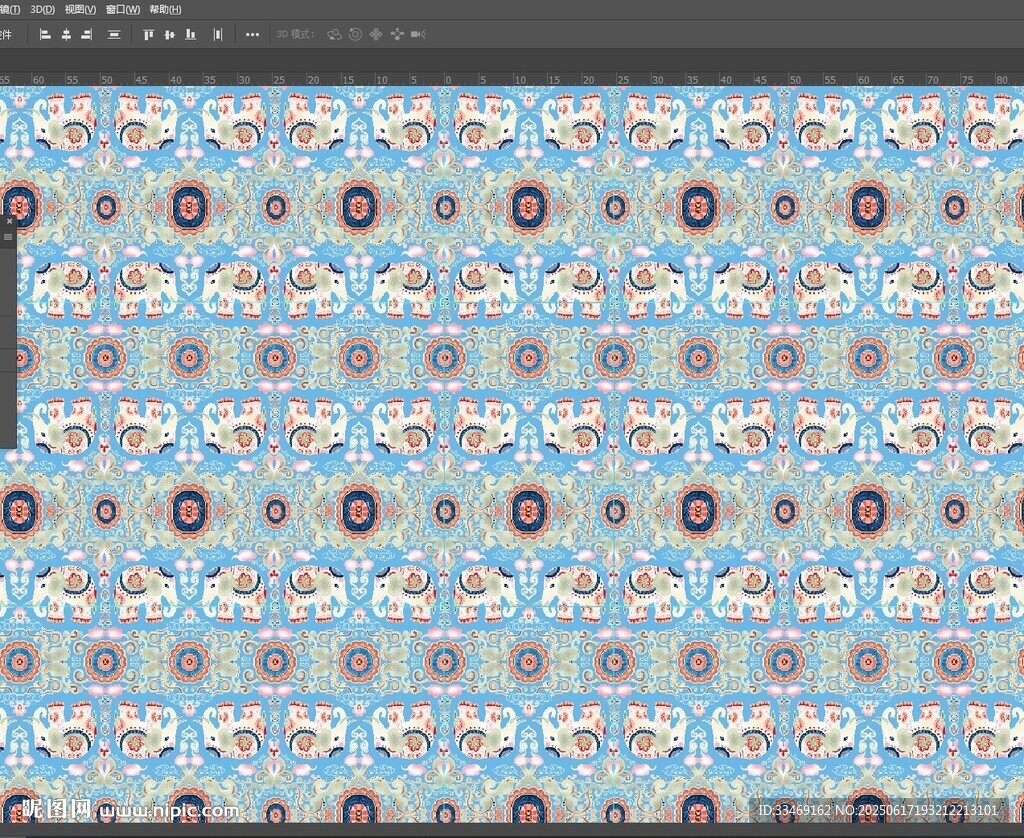Select the 3D slide mode icon

tap(397, 34)
